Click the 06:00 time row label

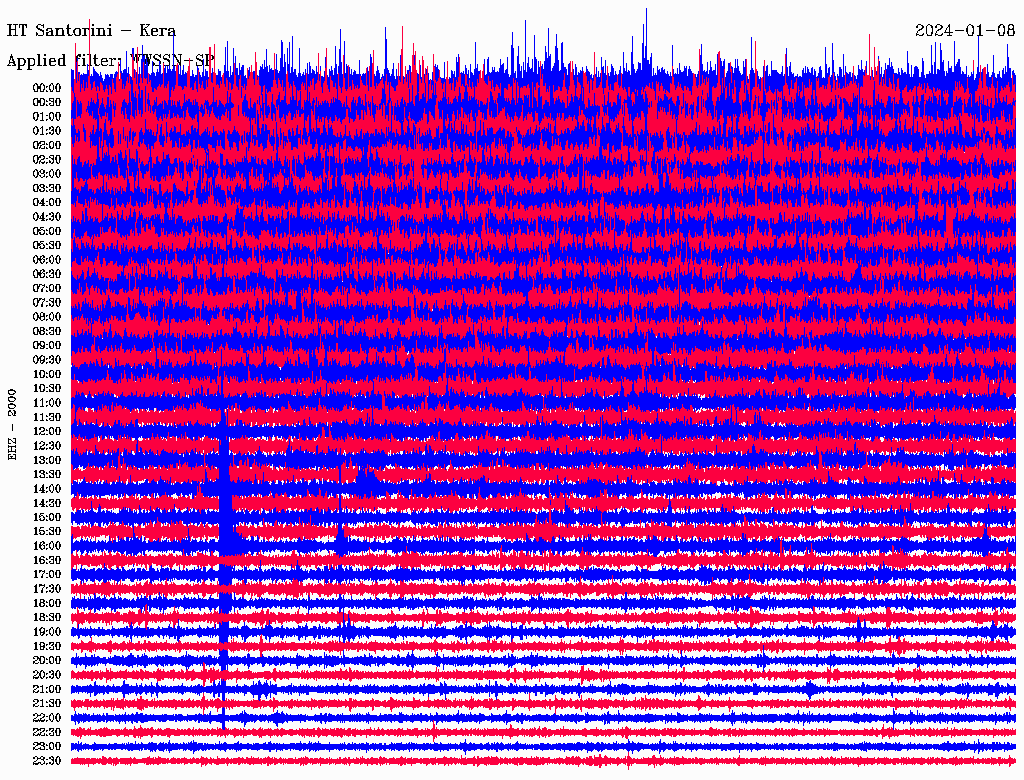click(x=47, y=260)
